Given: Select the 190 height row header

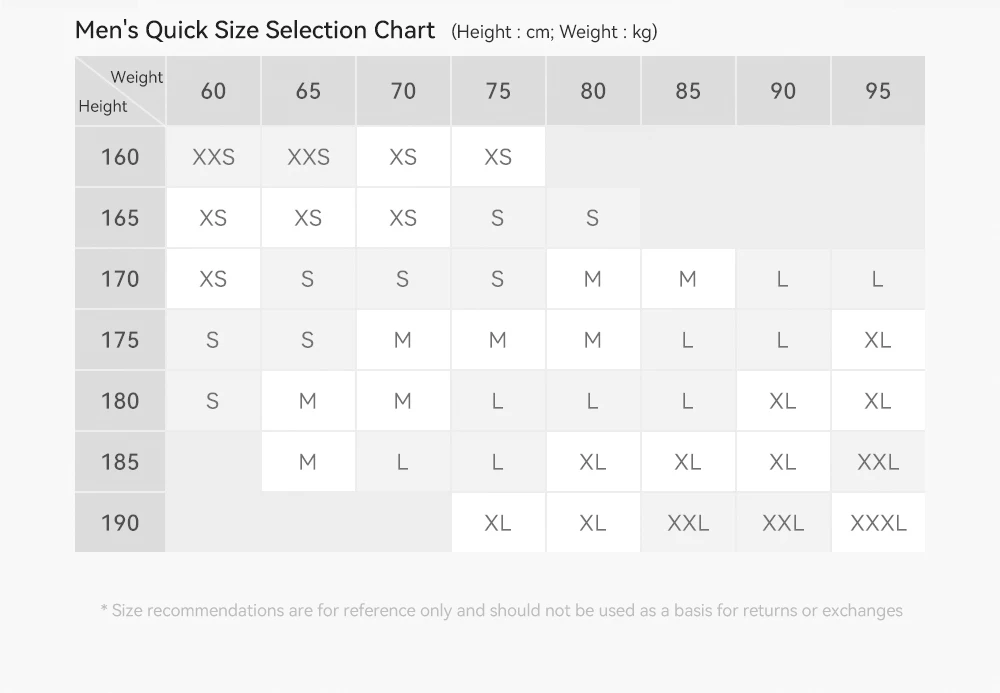Looking at the screenshot, I should 120,523.
